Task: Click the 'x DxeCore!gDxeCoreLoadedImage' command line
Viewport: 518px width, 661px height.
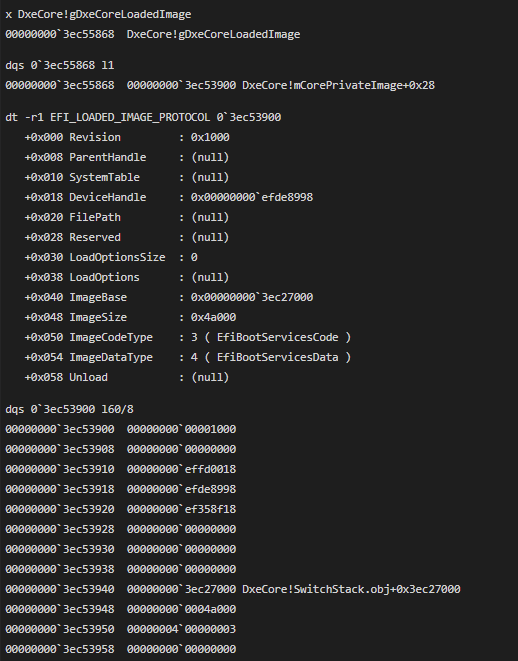Action: (x=98, y=14)
